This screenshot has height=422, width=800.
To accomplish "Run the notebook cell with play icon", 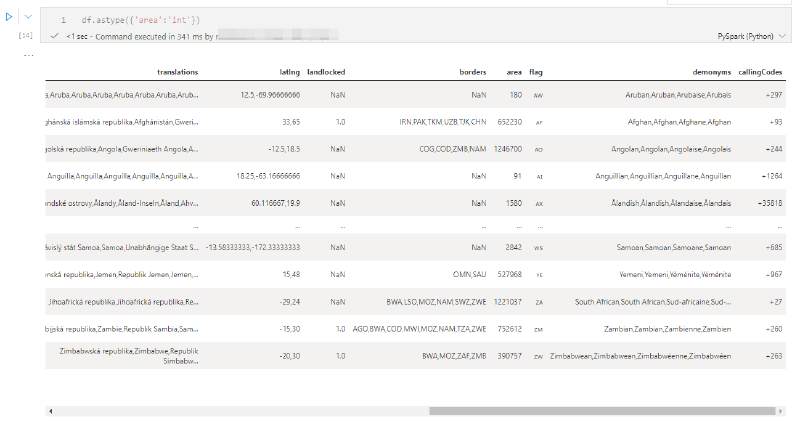I will tap(9, 17).
